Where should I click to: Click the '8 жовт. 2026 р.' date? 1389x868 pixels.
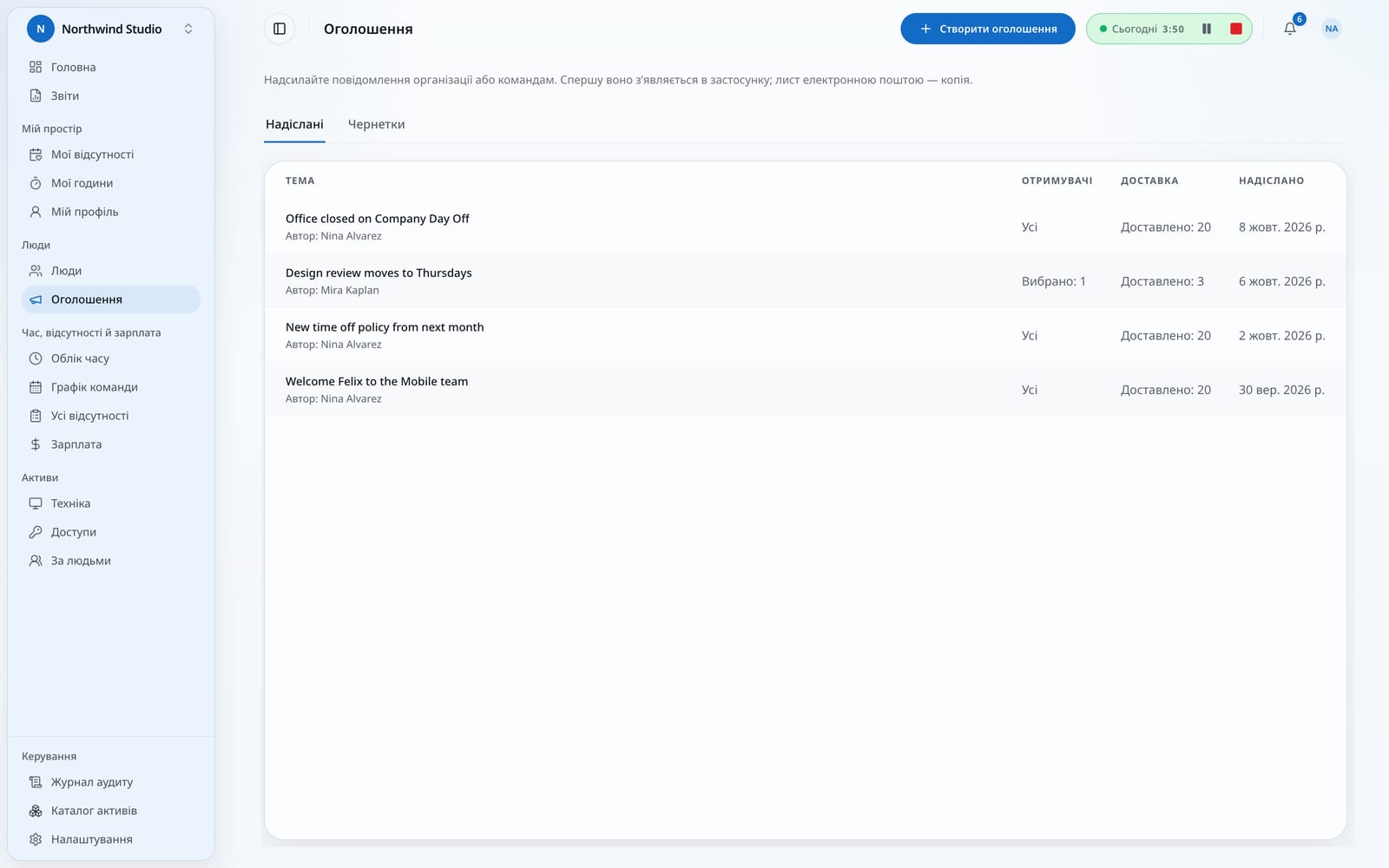1281,227
